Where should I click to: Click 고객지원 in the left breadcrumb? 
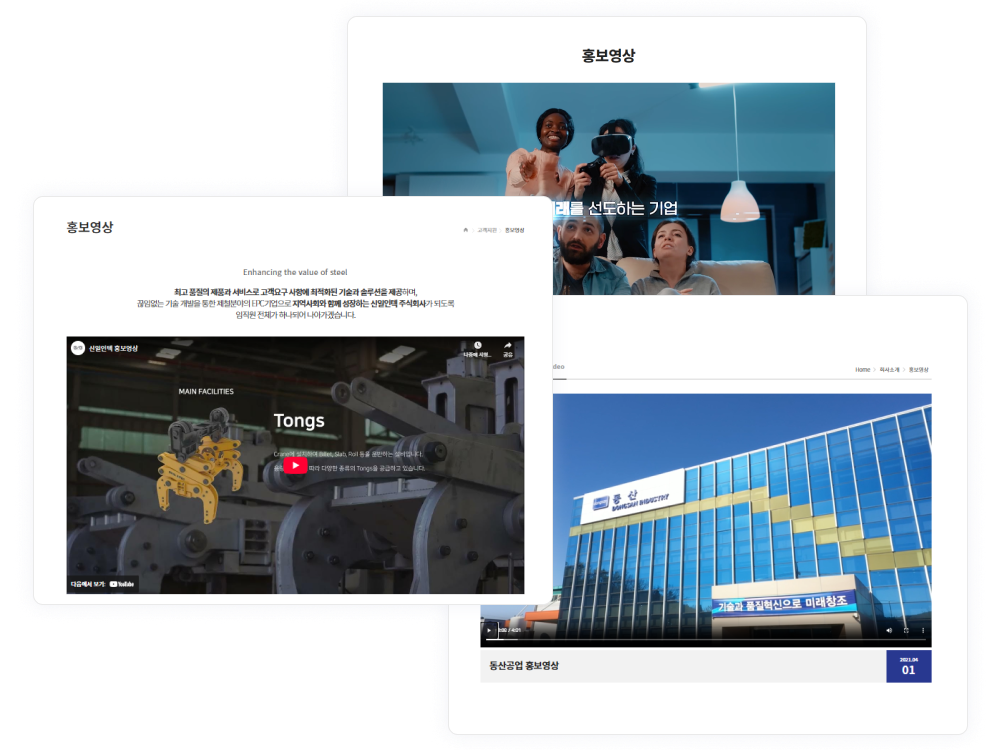(x=487, y=230)
